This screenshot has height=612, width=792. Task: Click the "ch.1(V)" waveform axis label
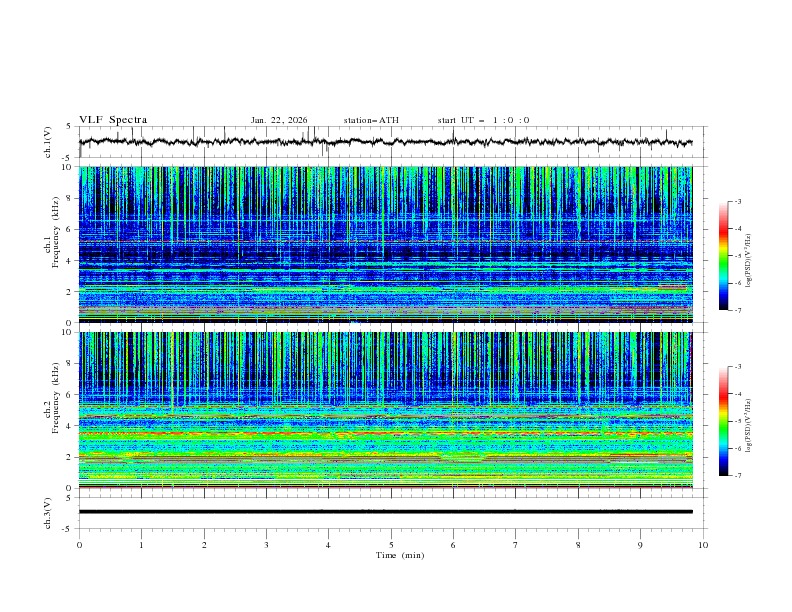click(x=48, y=142)
